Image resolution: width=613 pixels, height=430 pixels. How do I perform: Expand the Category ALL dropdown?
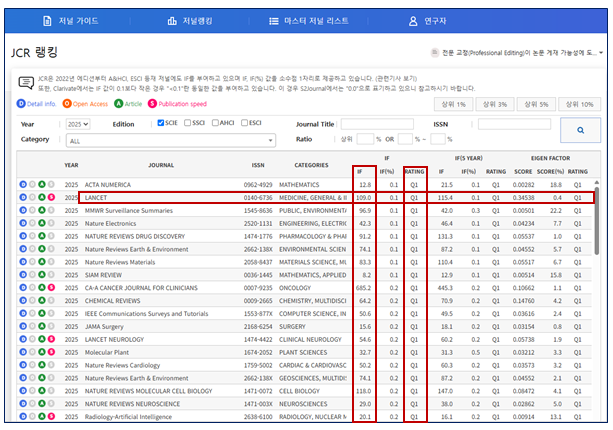tap(171, 141)
